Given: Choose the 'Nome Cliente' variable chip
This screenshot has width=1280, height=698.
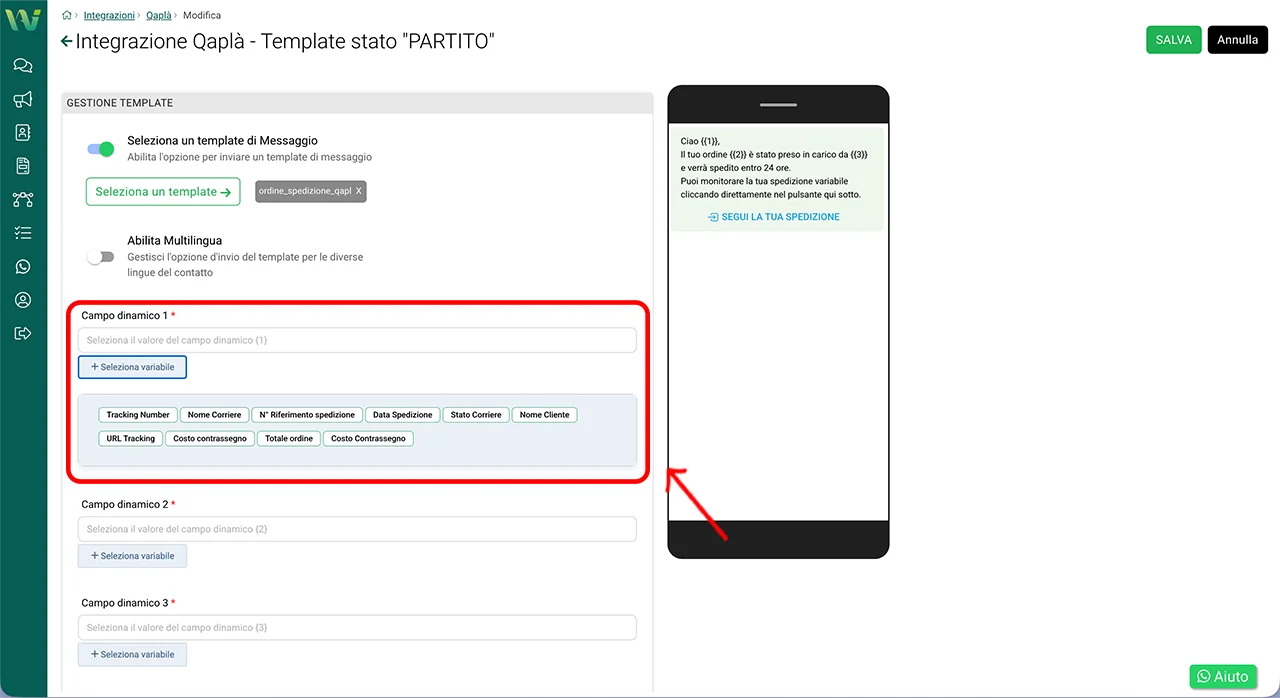Looking at the screenshot, I should point(544,415).
